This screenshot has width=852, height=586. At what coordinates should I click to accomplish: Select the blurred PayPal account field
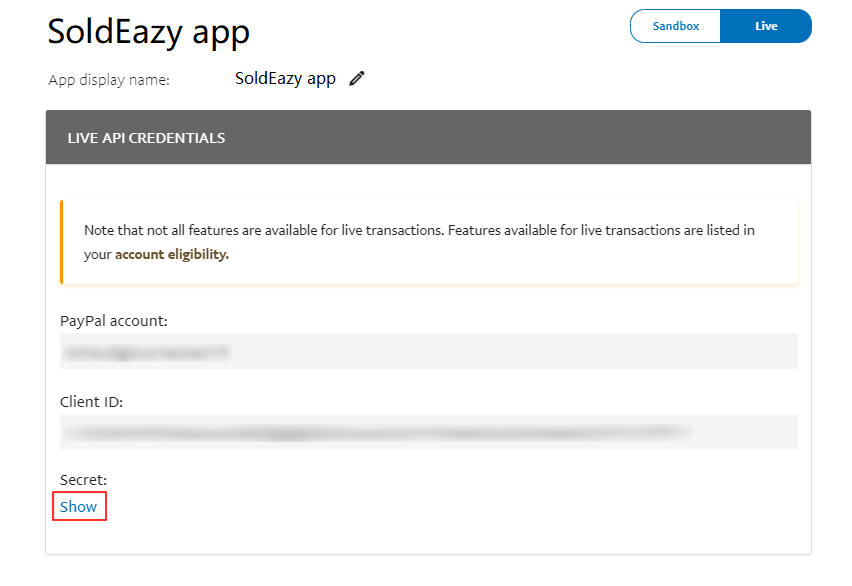[429, 351]
